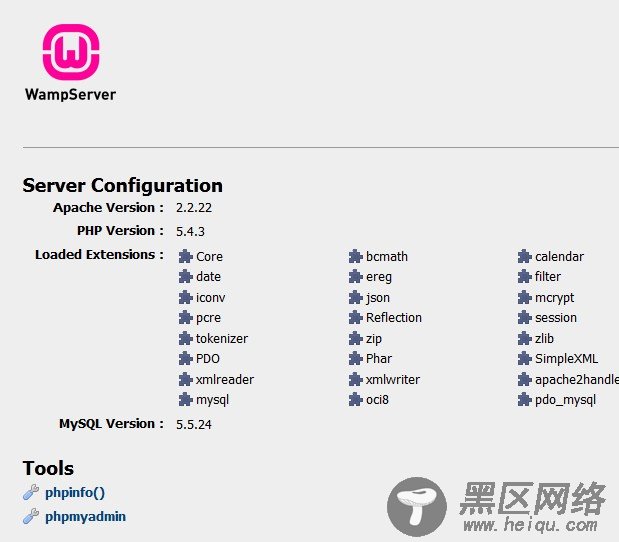This screenshot has width=619, height=542.
Task: Click the puzzle icon beside tokenizer
Action: point(185,338)
